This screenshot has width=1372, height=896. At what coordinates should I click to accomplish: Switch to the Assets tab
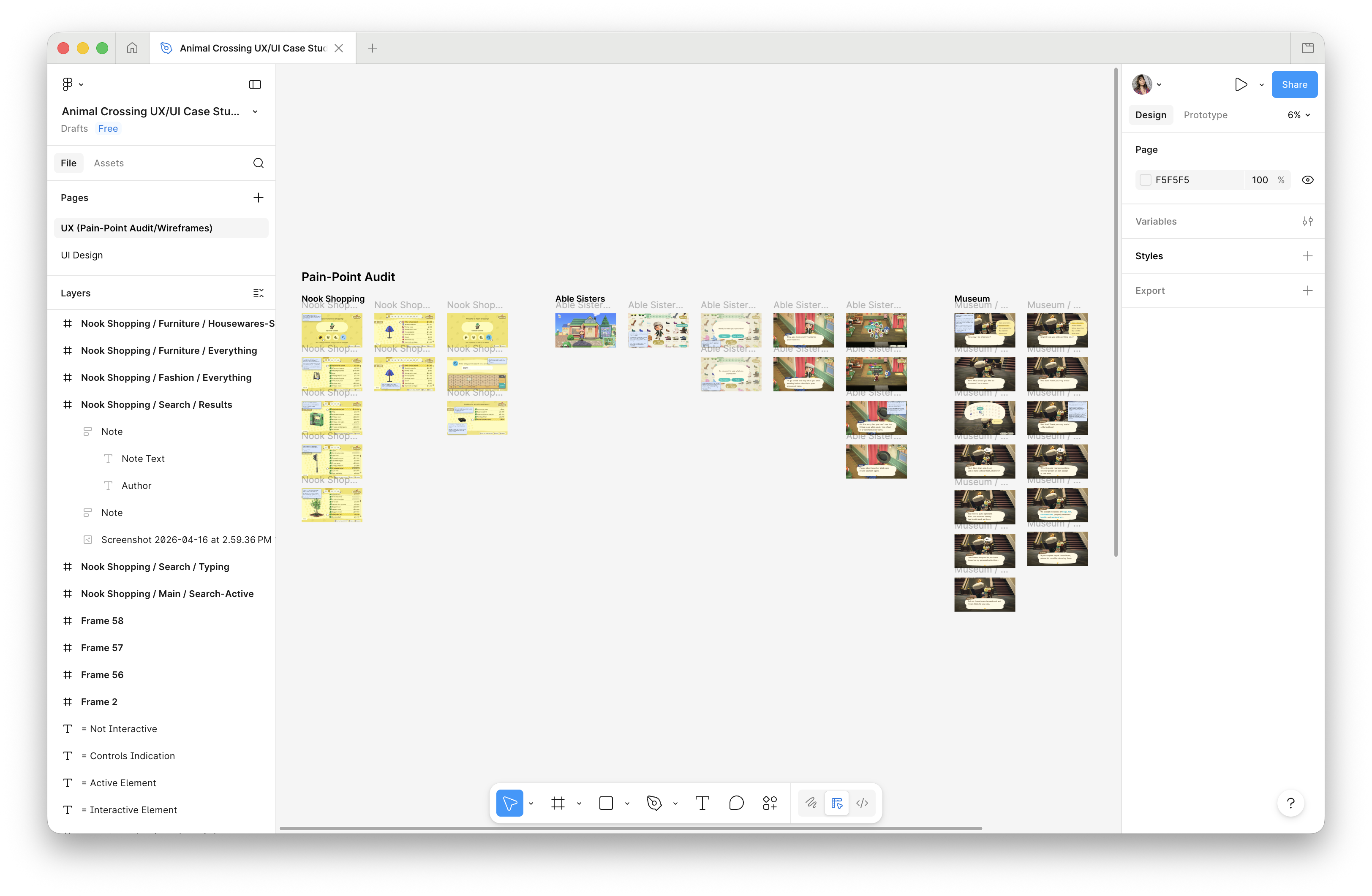tap(109, 163)
